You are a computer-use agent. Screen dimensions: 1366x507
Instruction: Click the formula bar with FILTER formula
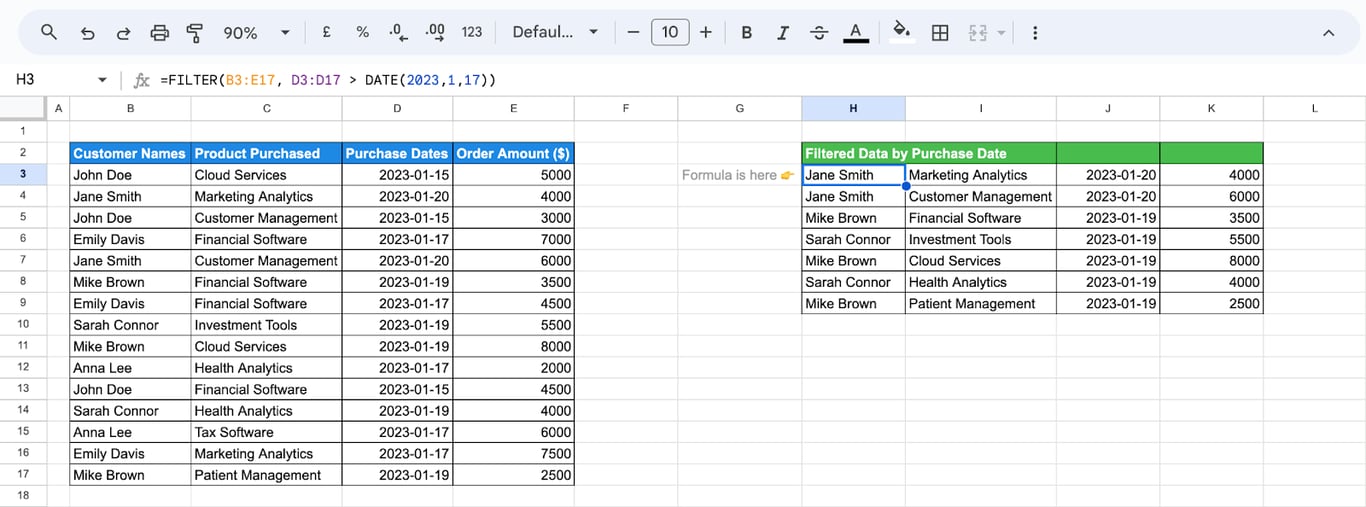tap(760, 79)
